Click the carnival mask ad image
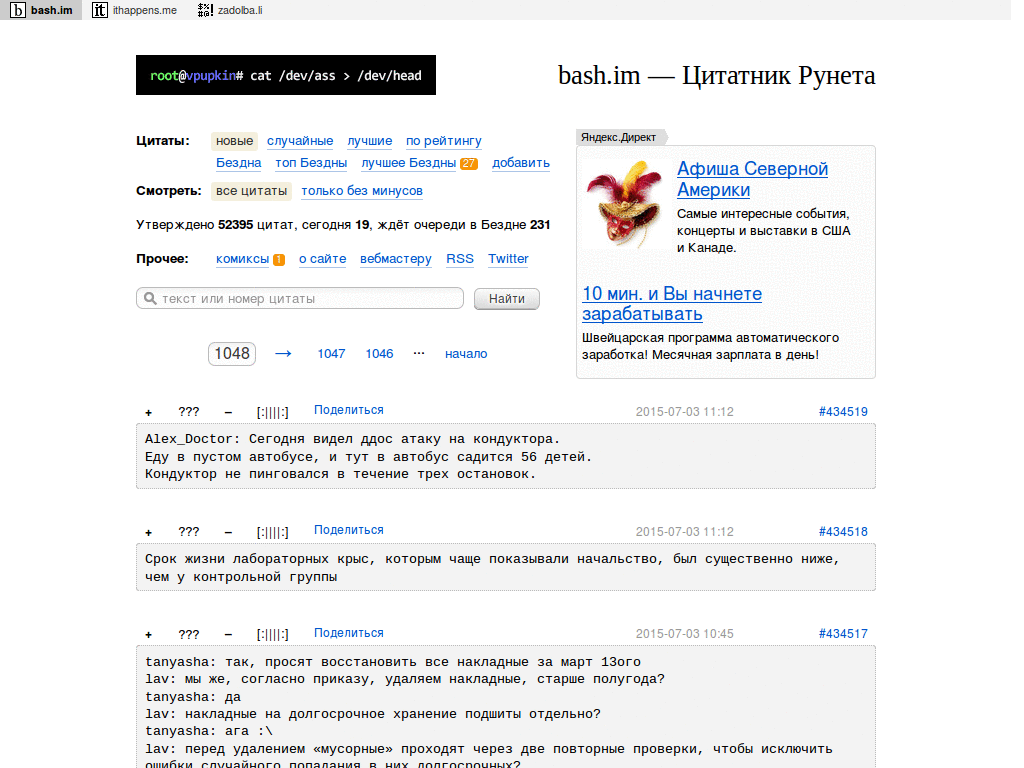The image size is (1024, 768). pos(624,204)
